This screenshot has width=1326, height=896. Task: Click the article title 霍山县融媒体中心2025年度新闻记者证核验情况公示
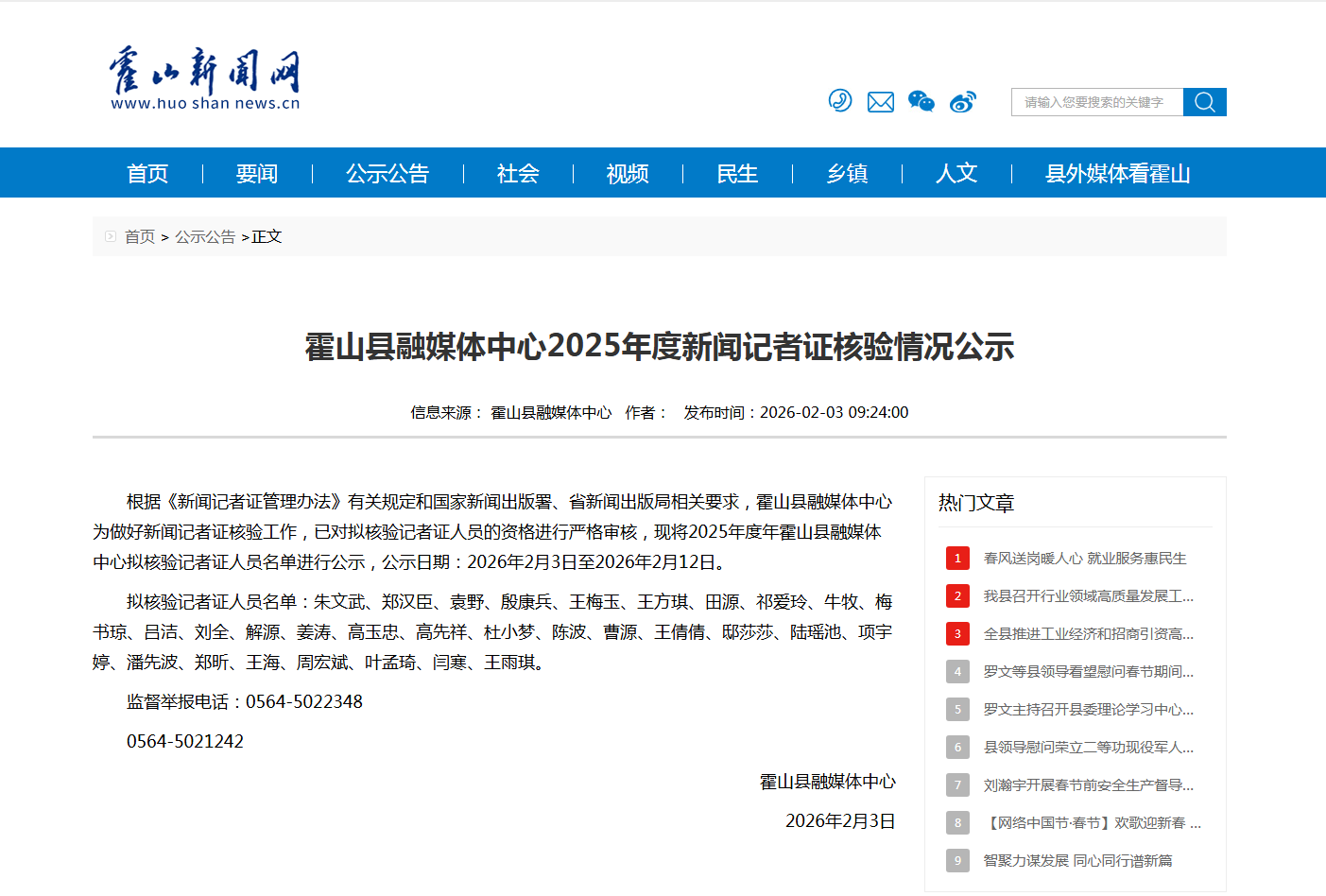660,347
